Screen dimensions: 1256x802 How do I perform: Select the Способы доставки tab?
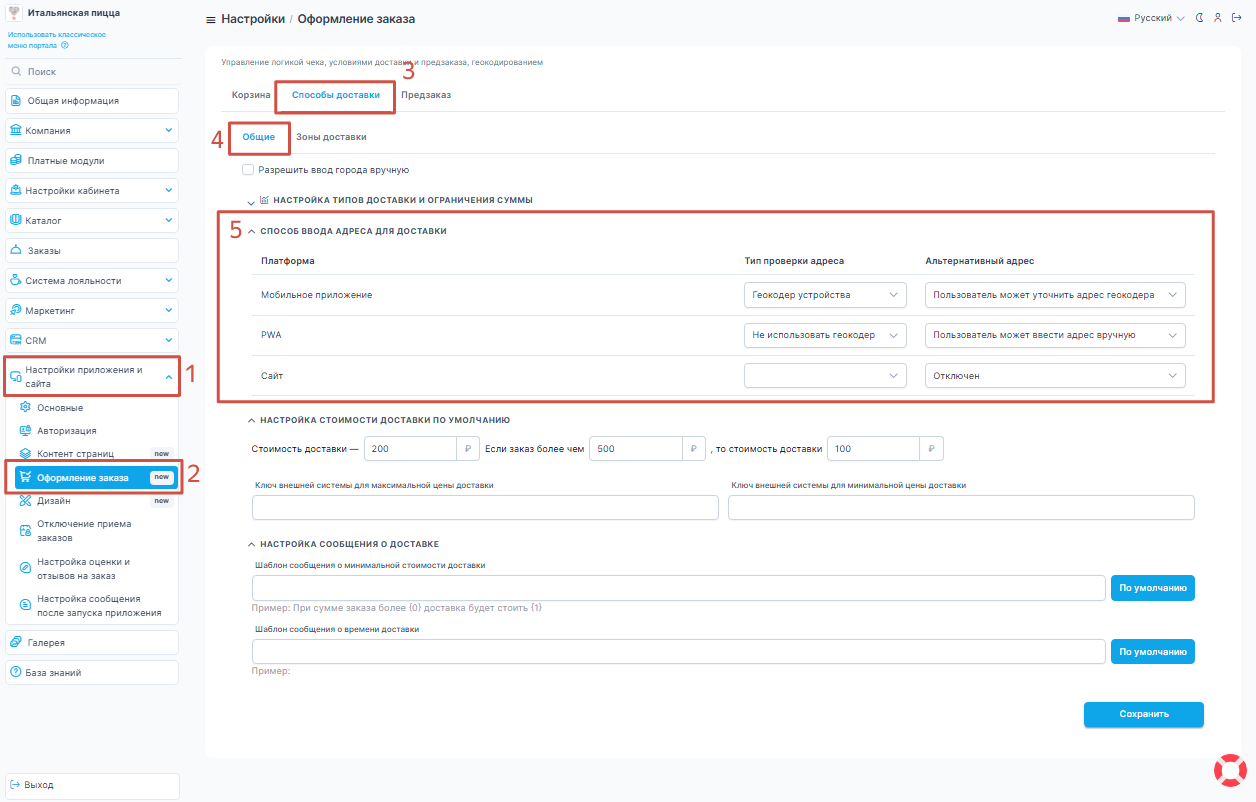[336, 95]
